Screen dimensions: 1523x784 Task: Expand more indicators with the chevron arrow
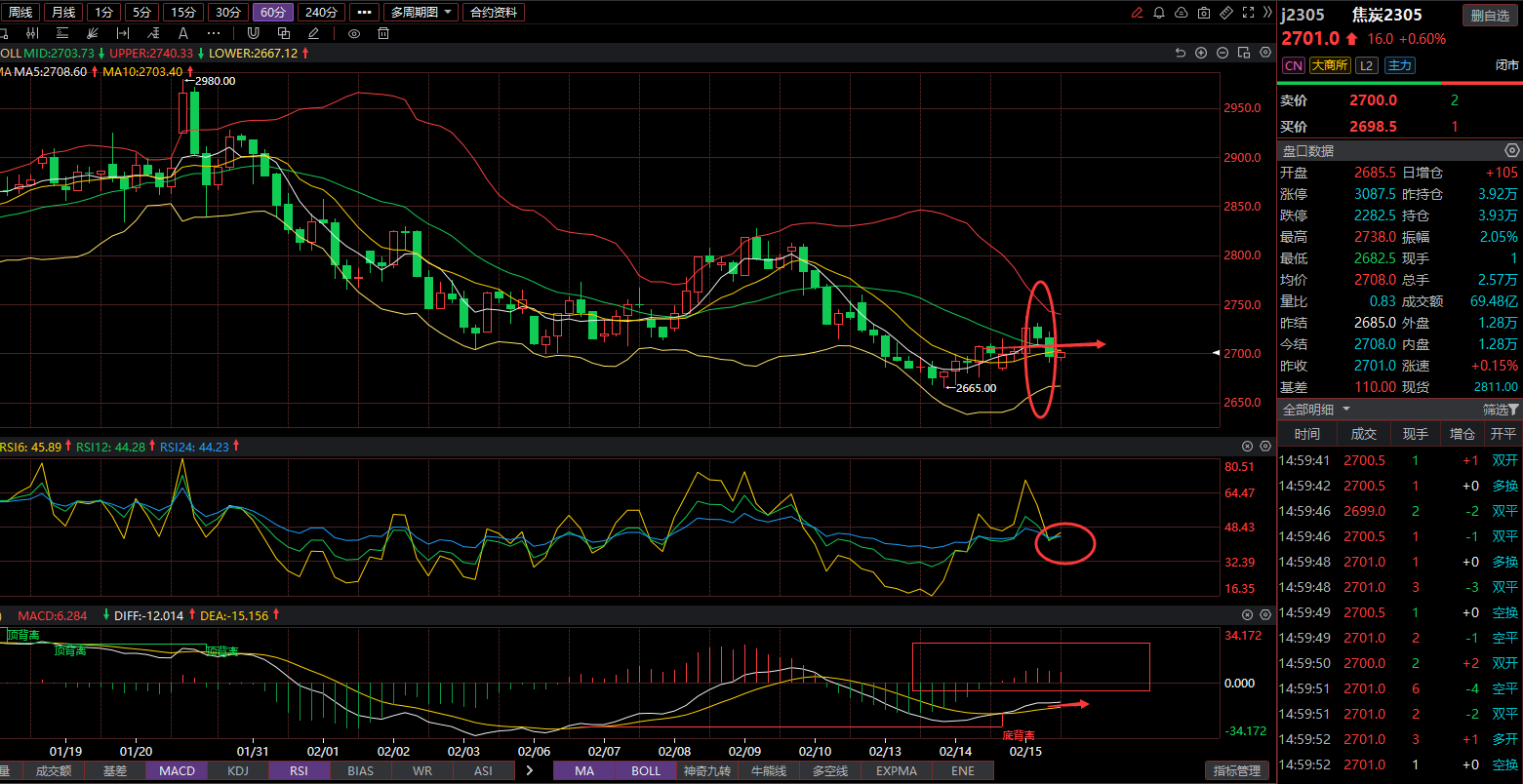(x=530, y=770)
